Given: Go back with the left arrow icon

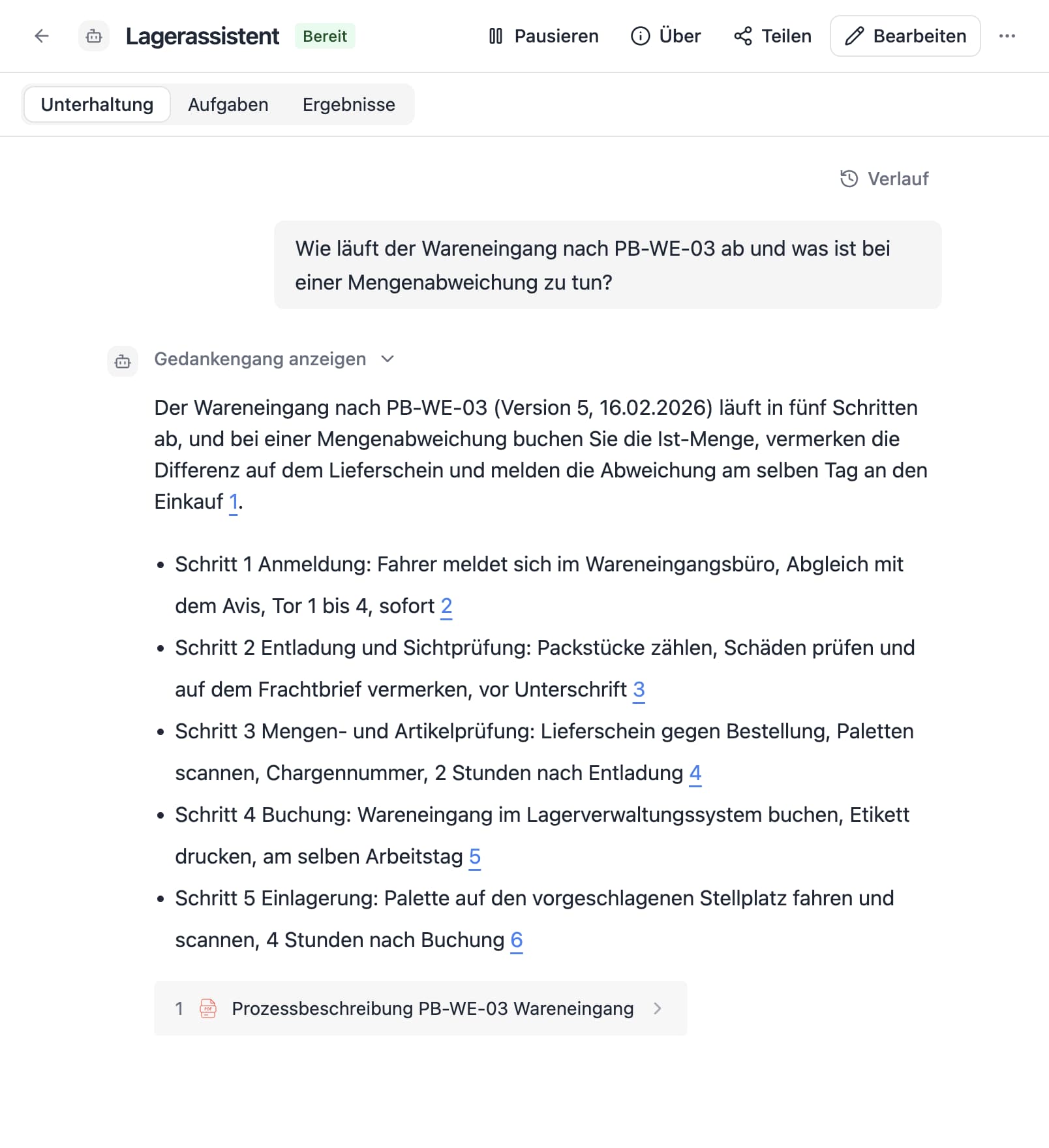Looking at the screenshot, I should (x=42, y=36).
